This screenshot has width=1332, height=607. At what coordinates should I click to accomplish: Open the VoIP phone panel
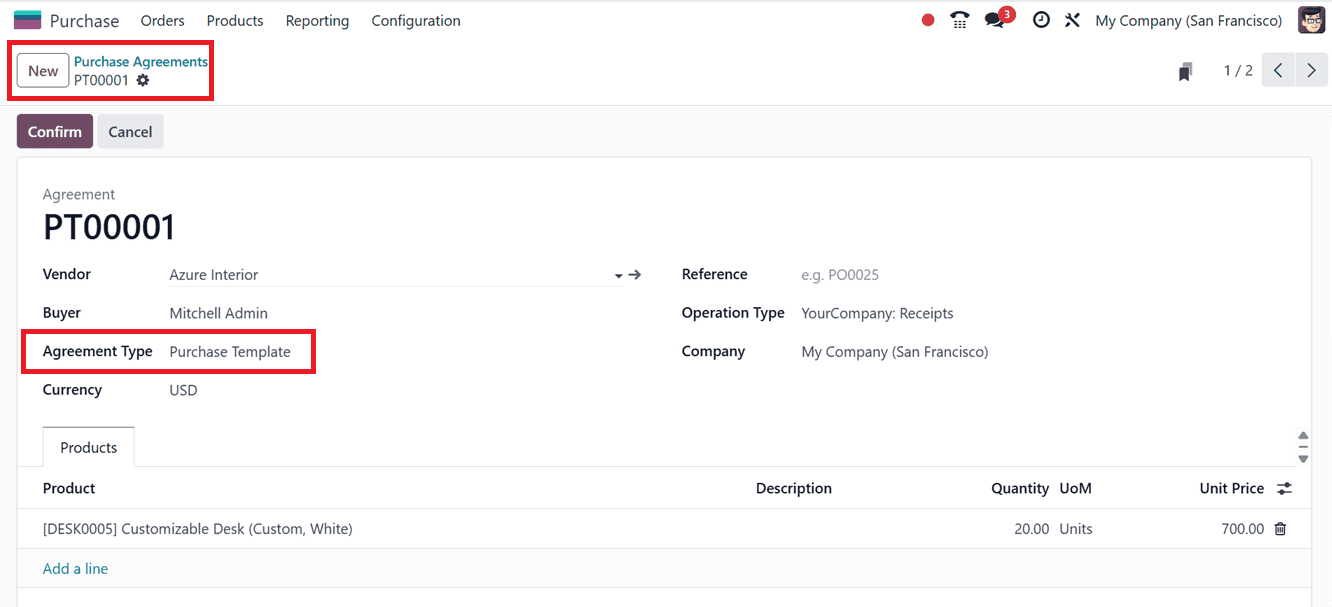[x=959, y=19]
